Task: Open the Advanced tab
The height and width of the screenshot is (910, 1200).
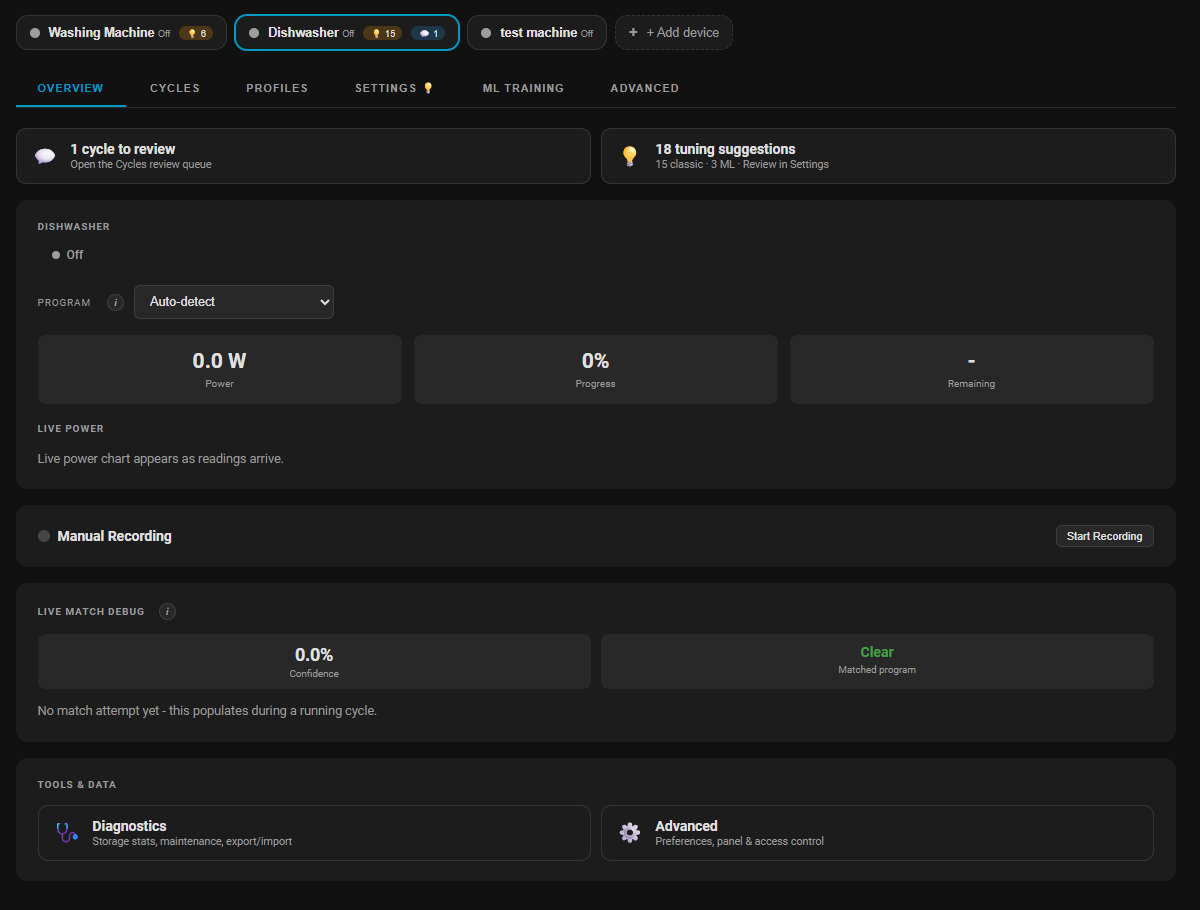Action: (645, 88)
